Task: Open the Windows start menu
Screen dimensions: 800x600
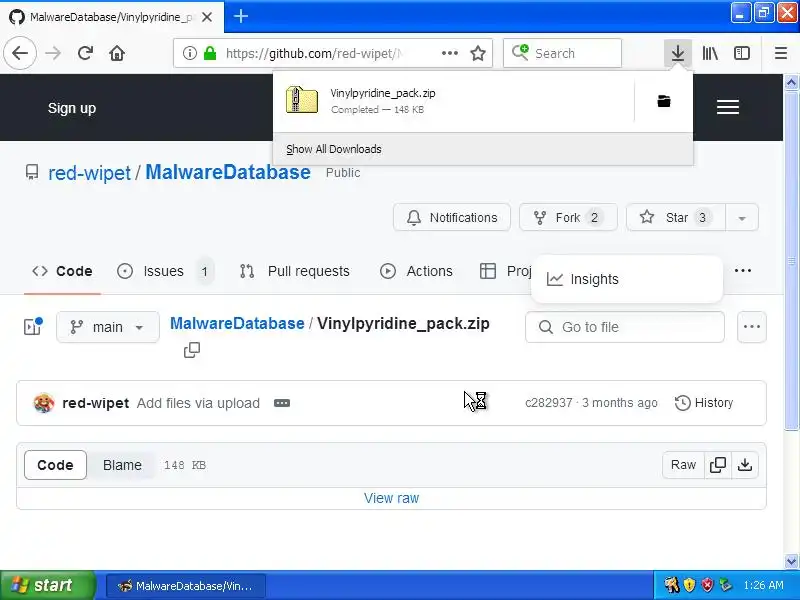Action: point(47,585)
